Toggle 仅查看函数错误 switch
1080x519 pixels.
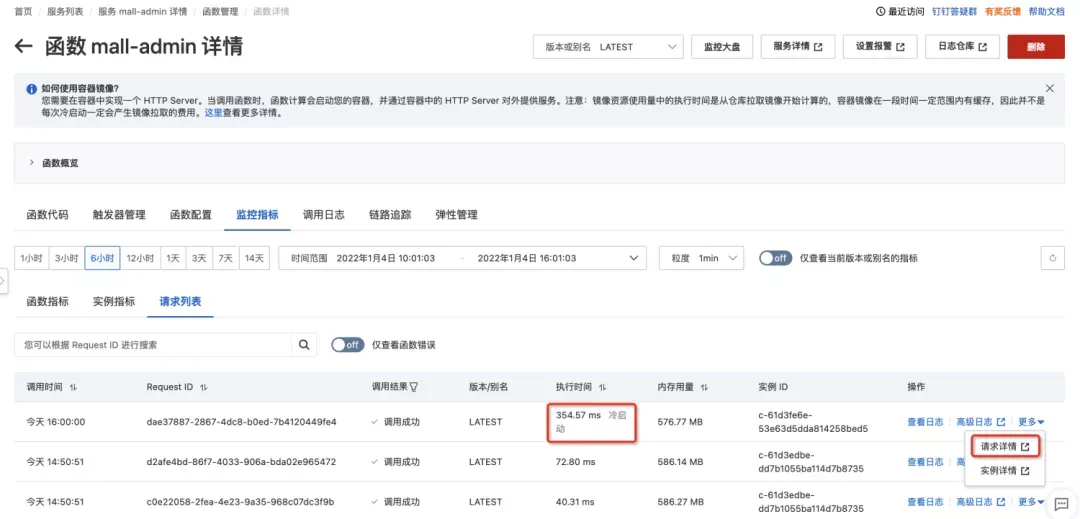click(x=347, y=345)
